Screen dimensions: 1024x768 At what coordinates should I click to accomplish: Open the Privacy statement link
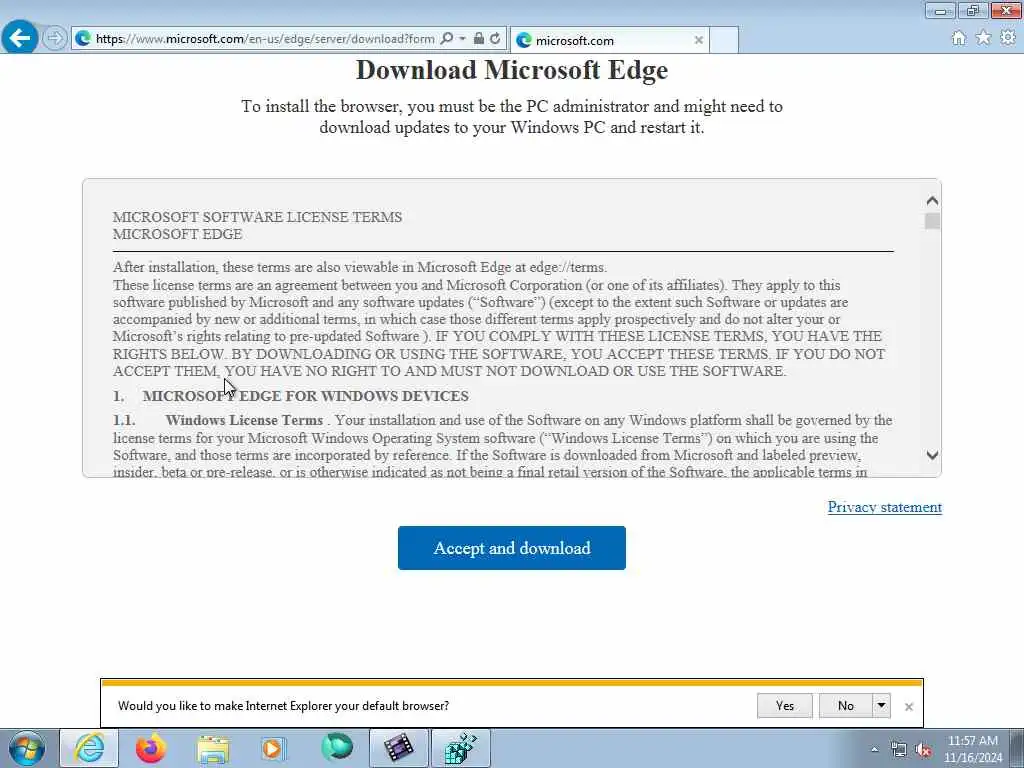click(884, 507)
